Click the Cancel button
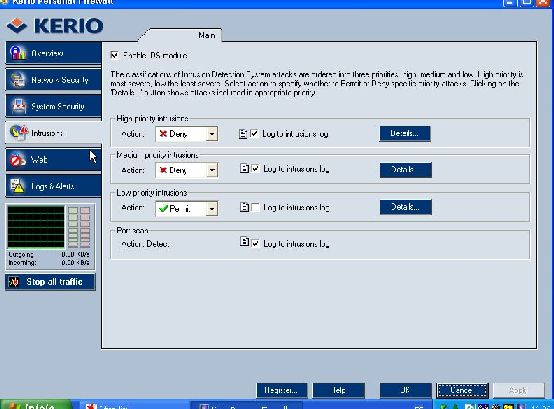 462,390
